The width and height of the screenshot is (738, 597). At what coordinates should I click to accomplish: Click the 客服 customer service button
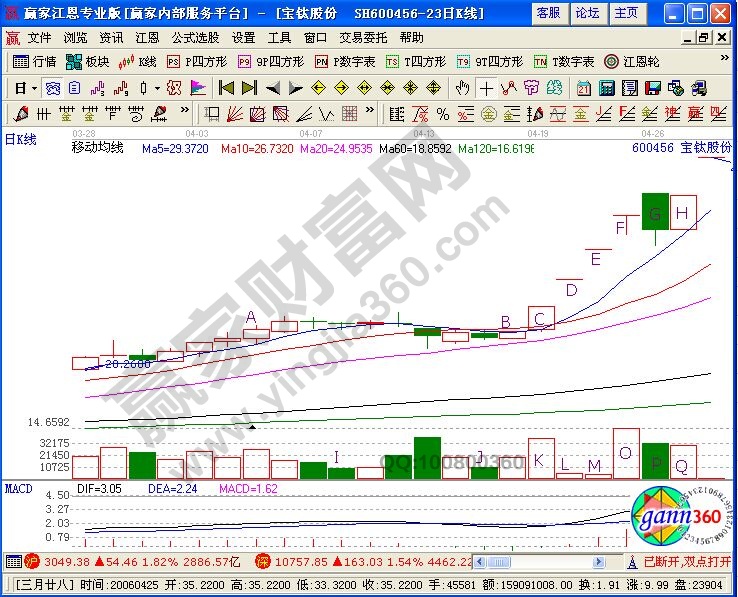547,13
